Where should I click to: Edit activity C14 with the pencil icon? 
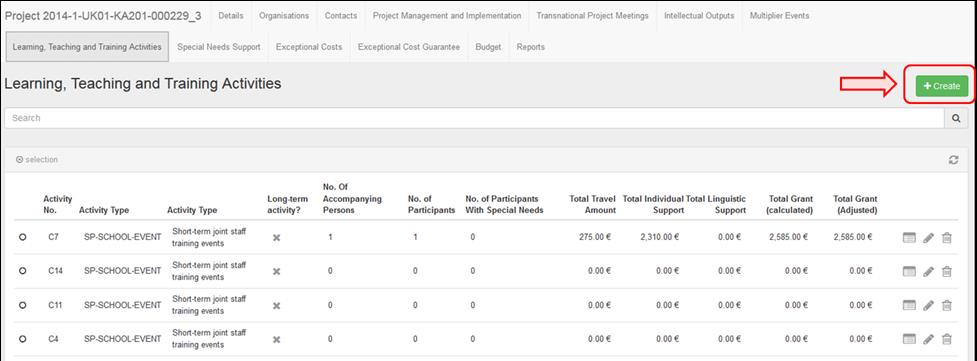(928, 271)
